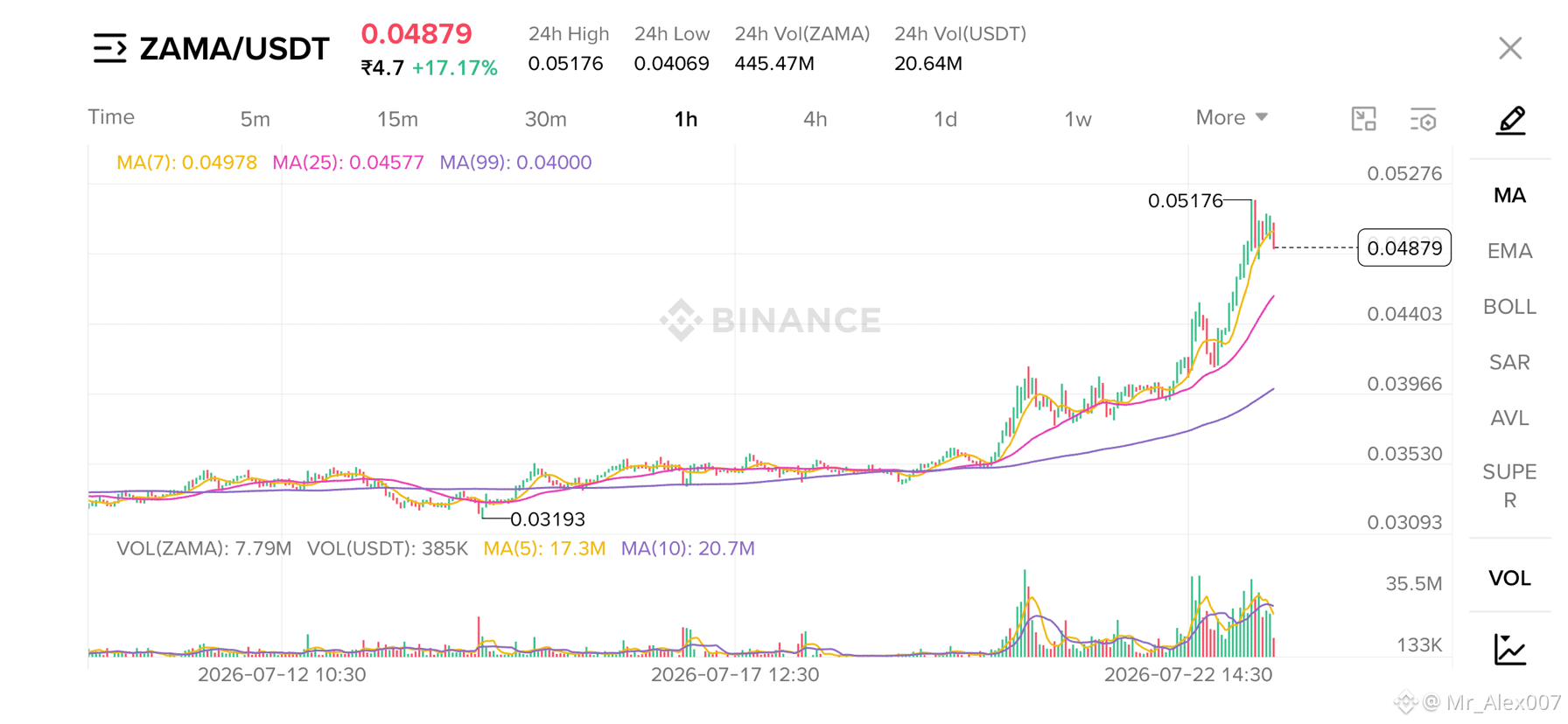Select the 1w timeframe

tap(1078, 119)
